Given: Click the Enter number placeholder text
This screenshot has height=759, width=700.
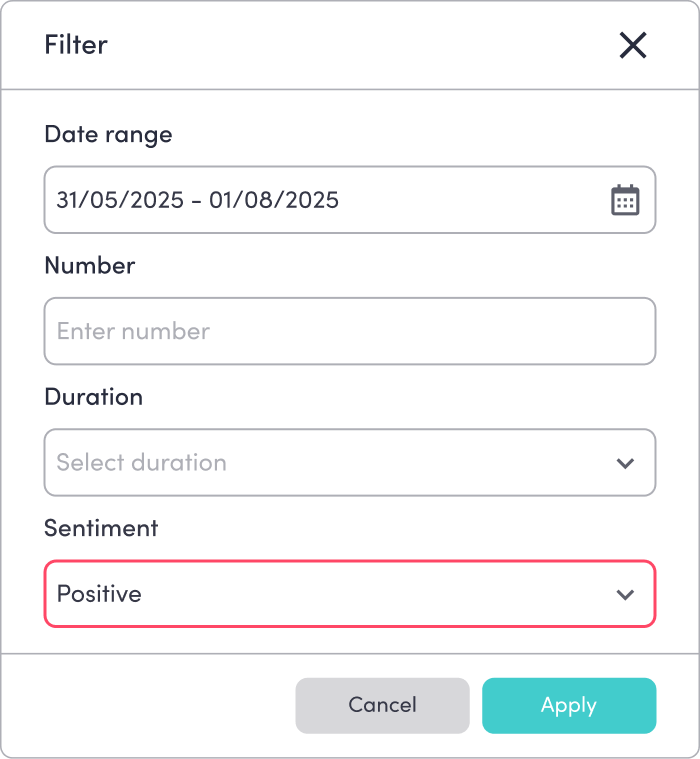Looking at the screenshot, I should tap(133, 331).
